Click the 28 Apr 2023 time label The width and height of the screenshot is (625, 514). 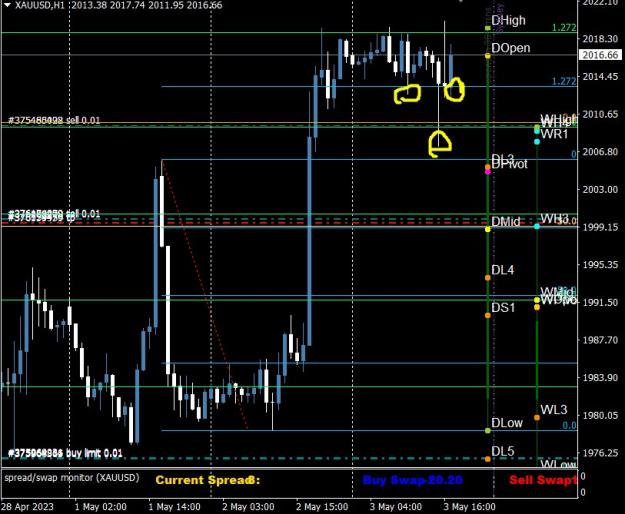pyautogui.click(x=27, y=507)
